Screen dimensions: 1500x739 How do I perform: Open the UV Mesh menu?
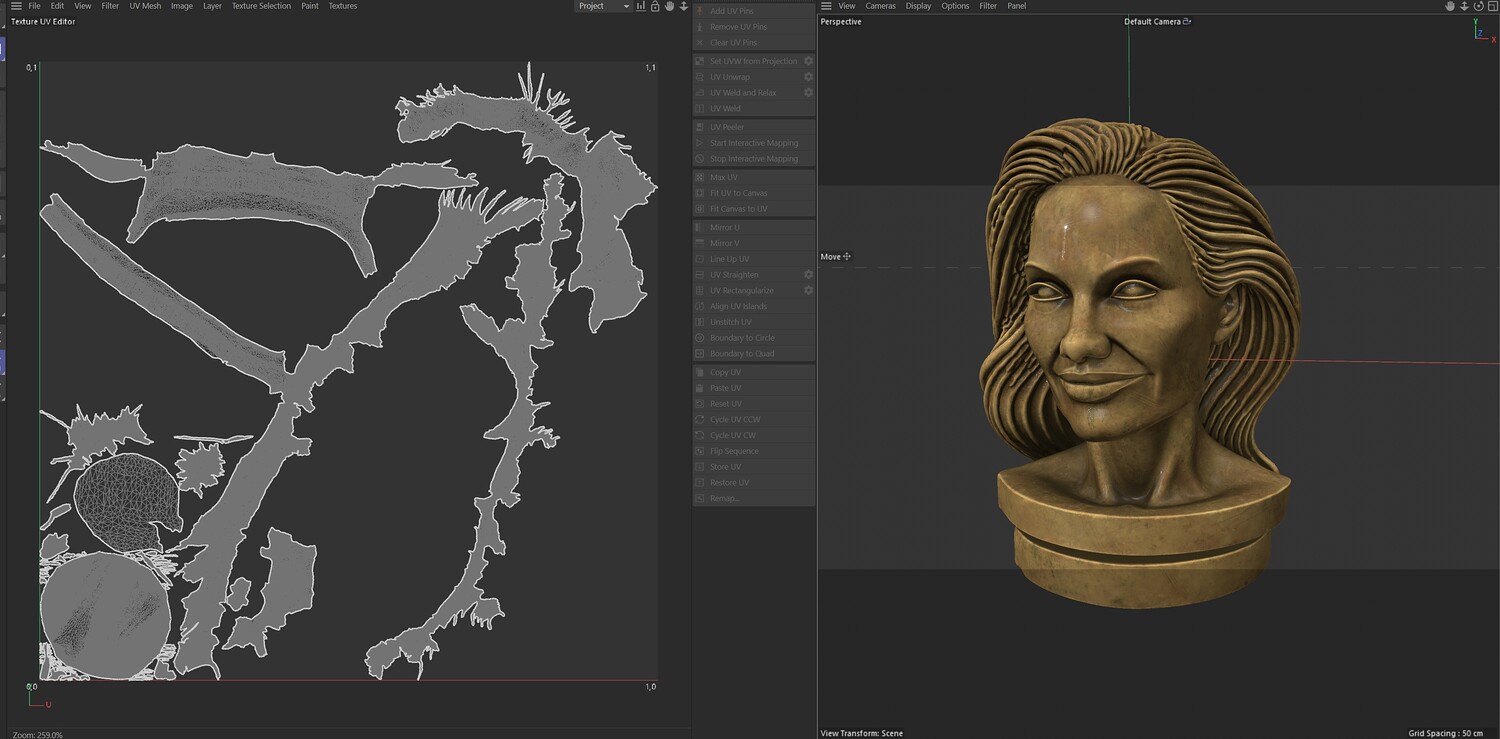(145, 6)
